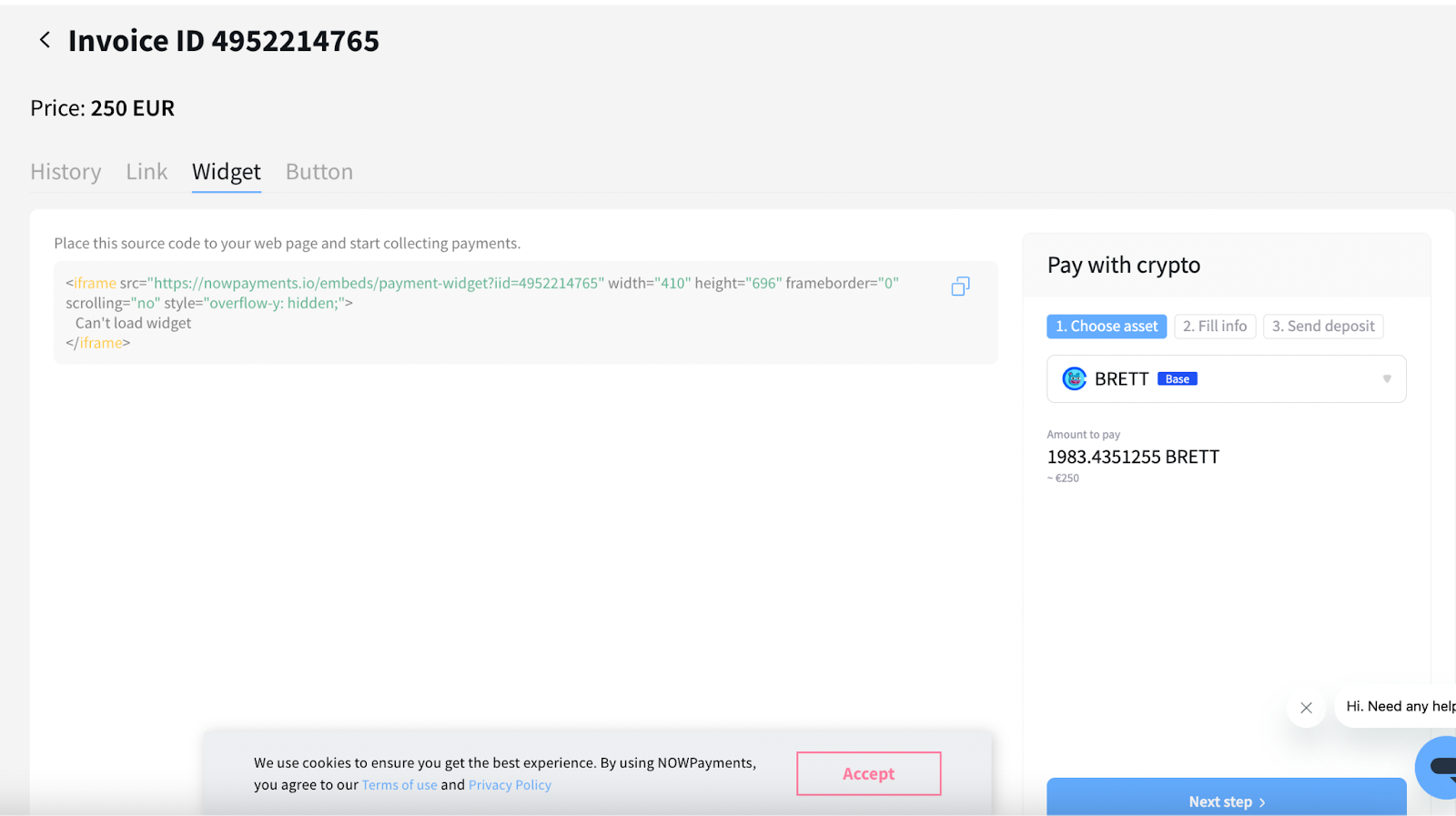Jump to the Fill info step
The height and width of the screenshot is (816, 1456).
tap(1215, 327)
